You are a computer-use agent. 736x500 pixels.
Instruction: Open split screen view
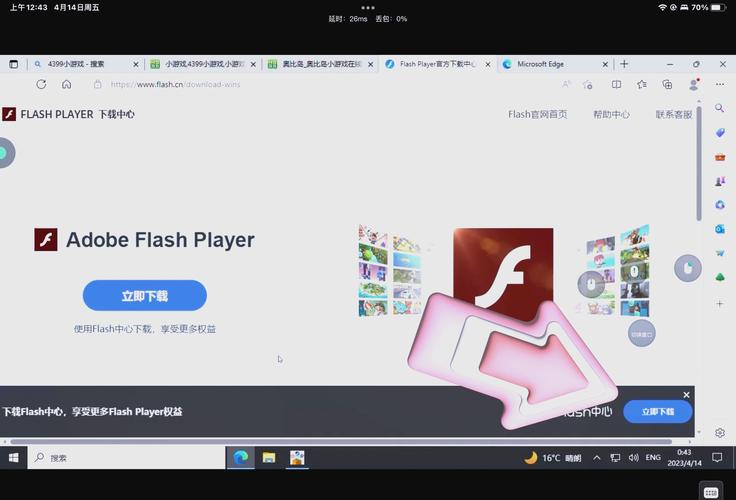coord(616,85)
